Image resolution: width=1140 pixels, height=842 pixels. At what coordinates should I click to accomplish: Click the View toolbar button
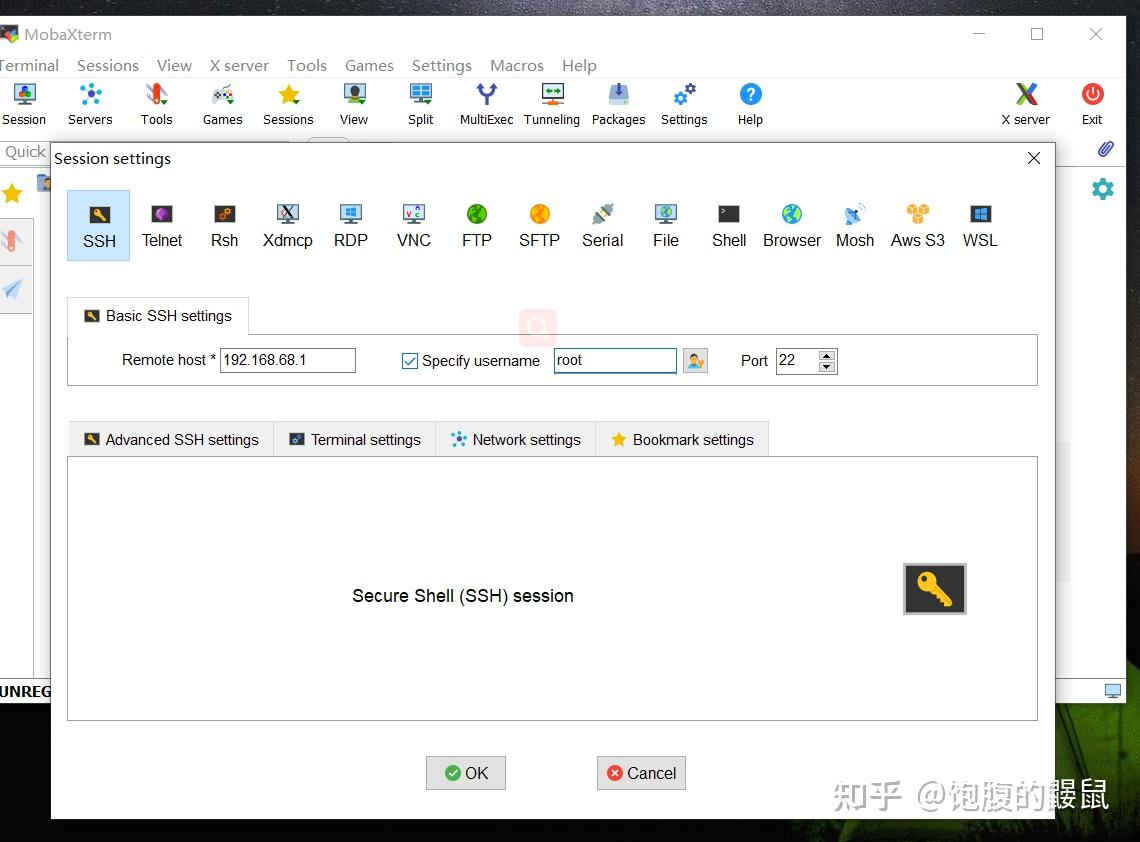(354, 105)
